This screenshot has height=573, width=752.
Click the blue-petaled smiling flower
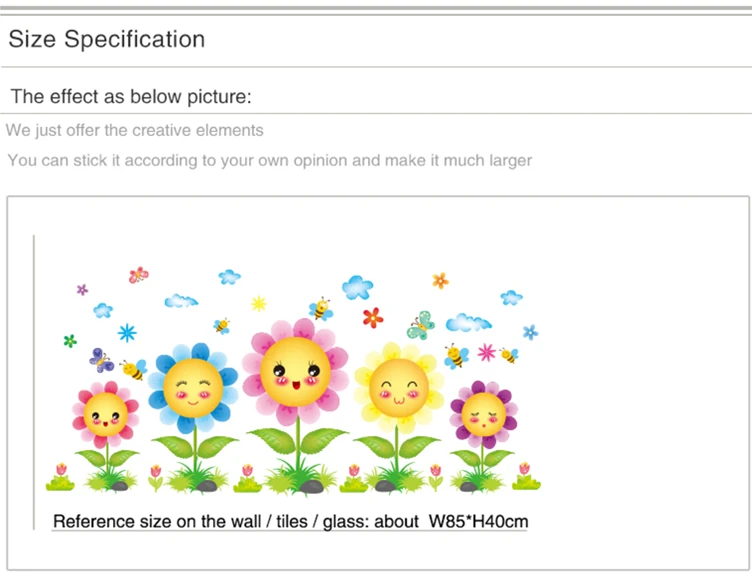tap(193, 387)
